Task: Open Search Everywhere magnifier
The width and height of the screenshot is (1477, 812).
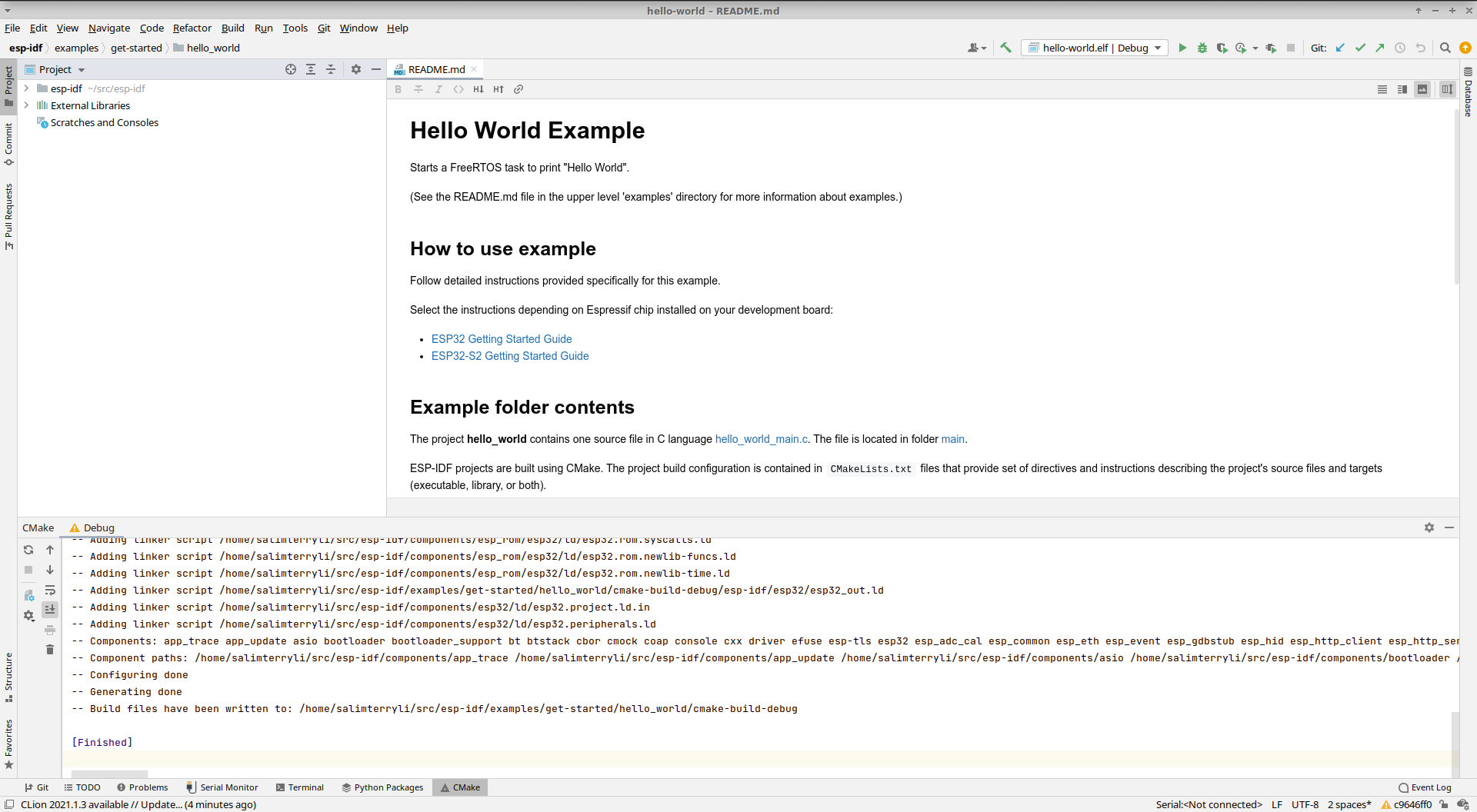Action: [1445, 48]
